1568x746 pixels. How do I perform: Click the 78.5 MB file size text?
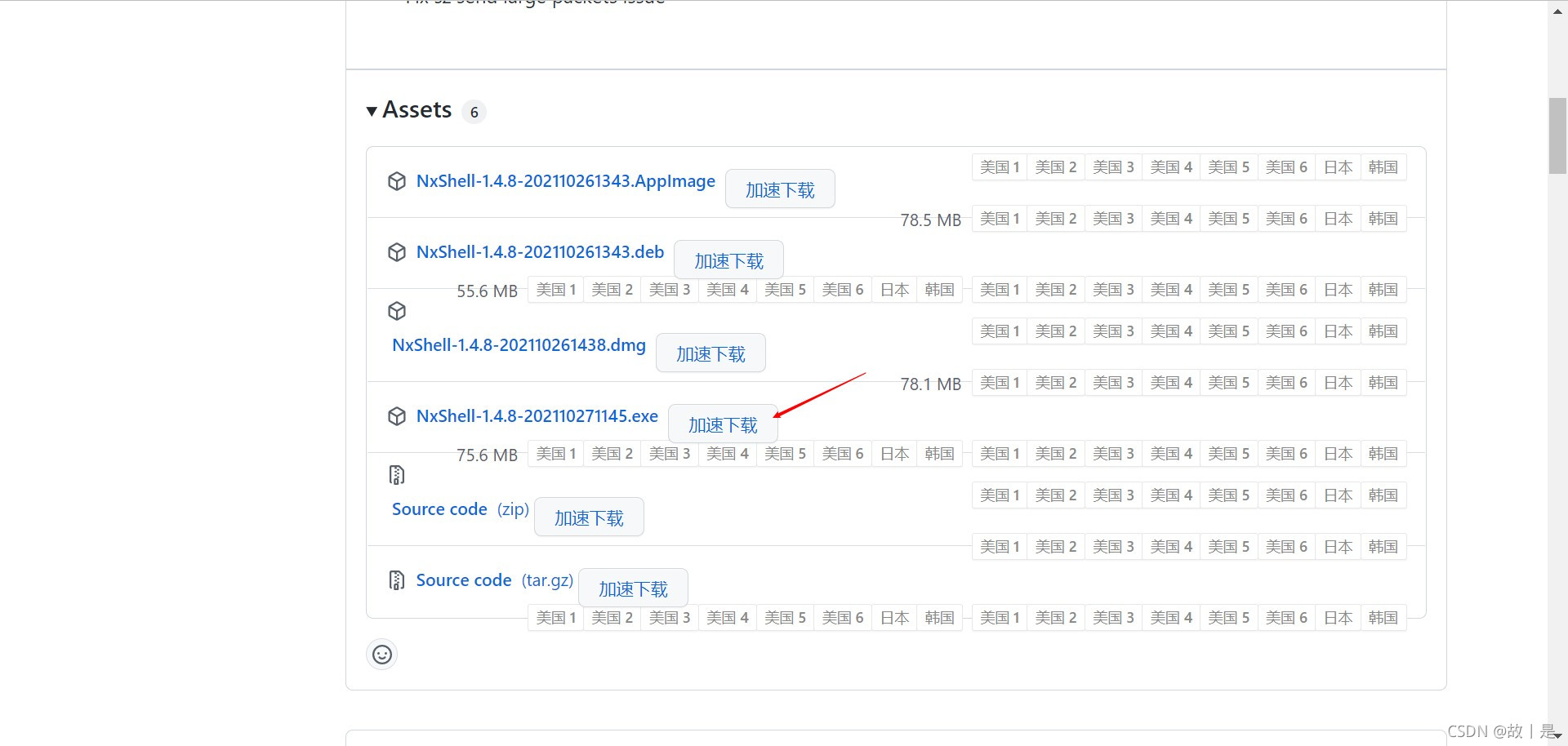pyautogui.click(x=930, y=220)
